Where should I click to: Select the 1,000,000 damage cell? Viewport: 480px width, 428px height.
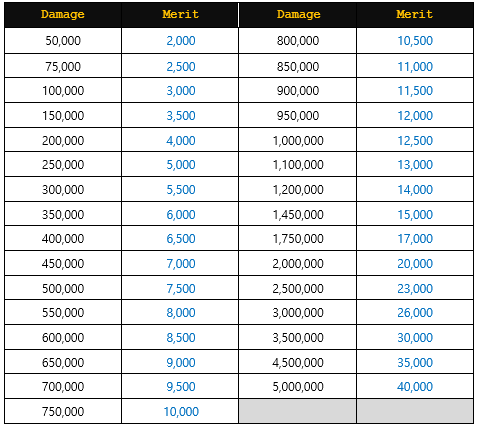pyautogui.click(x=298, y=140)
